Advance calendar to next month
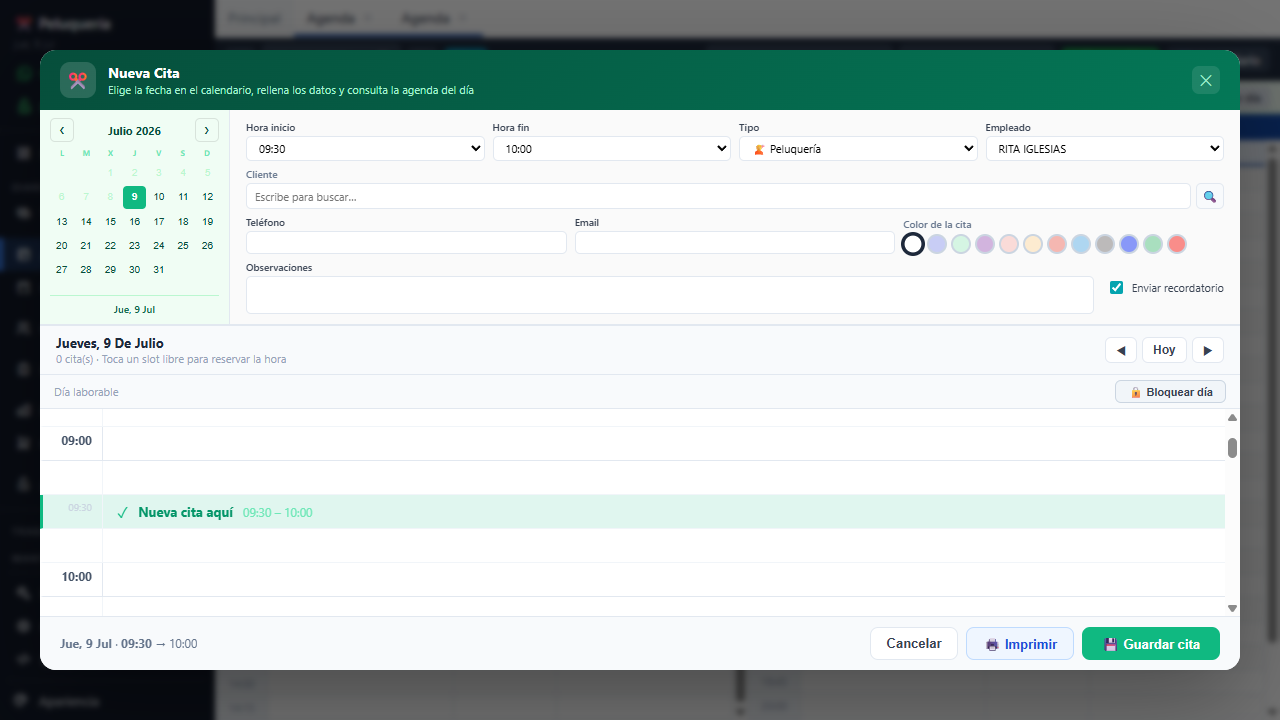The height and width of the screenshot is (720, 1280). pos(207,130)
